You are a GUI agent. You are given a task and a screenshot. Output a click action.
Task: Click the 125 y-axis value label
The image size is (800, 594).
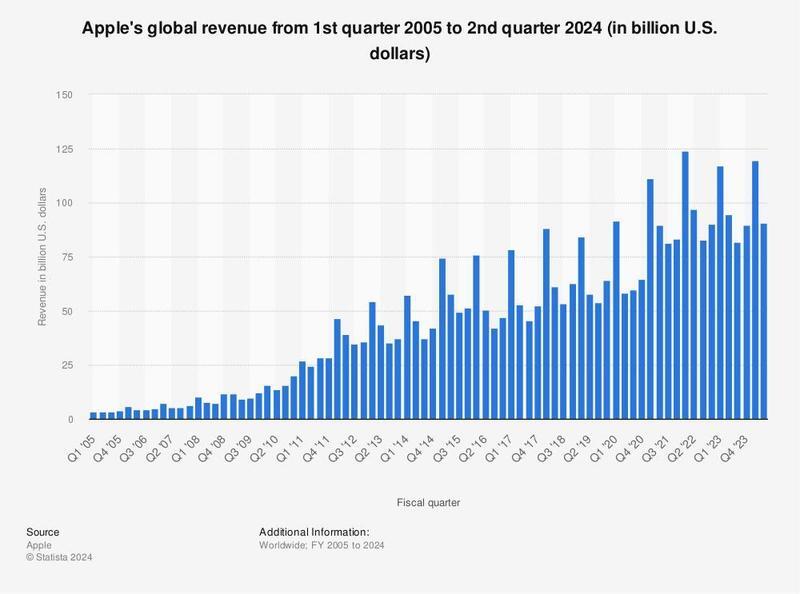point(65,149)
